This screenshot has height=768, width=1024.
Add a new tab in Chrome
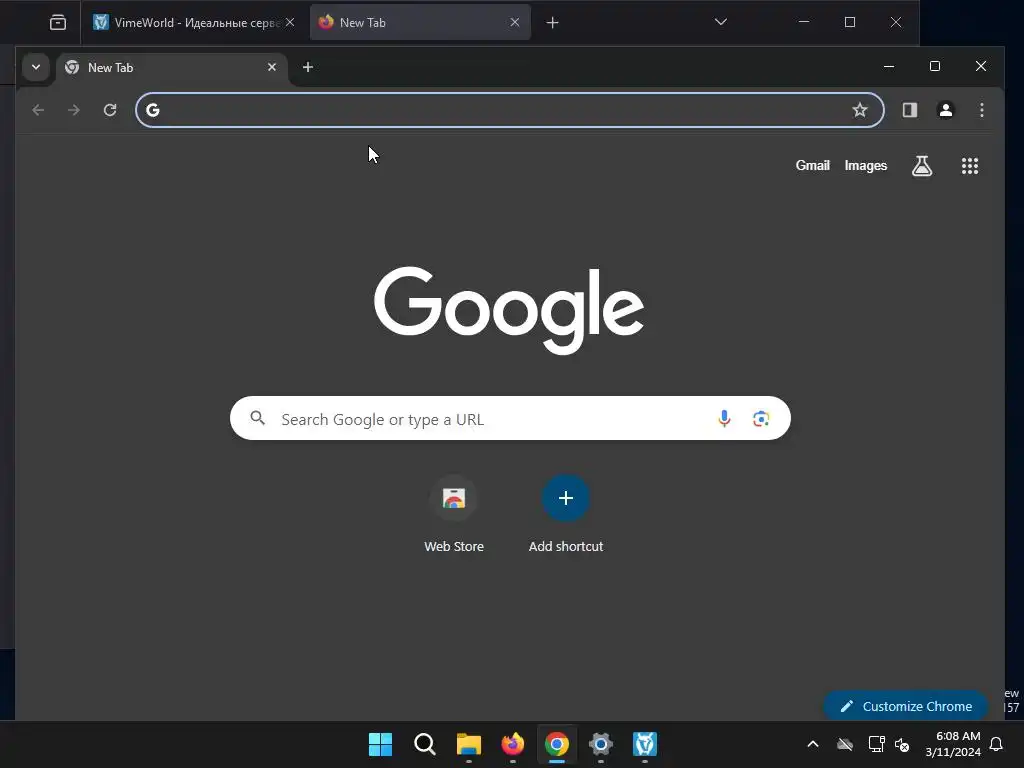(x=308, y=67)
